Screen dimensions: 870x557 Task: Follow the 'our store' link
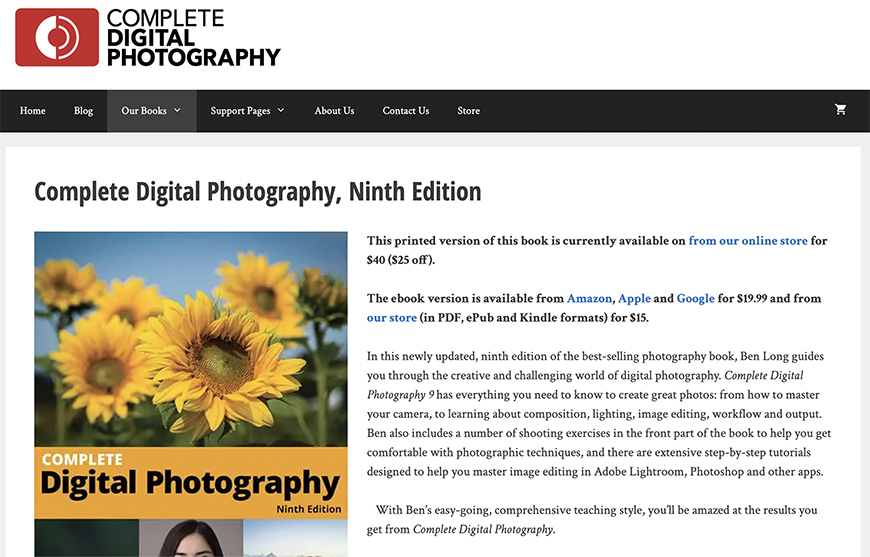click(392, 318)
